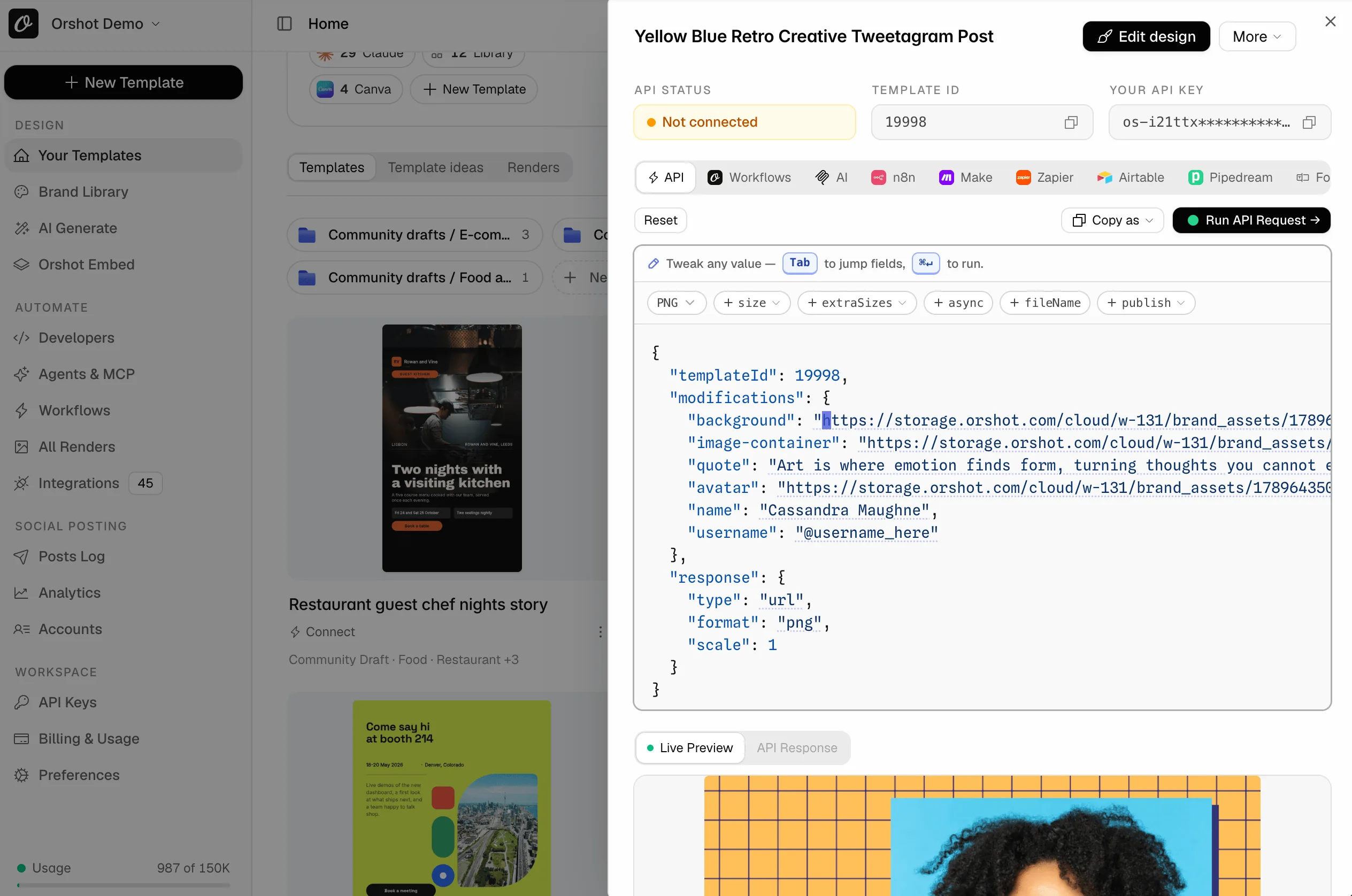Image resolution: width=1352 pixels, height=896 pixels.
Task: Open Preferences
Action: point(123,775)
